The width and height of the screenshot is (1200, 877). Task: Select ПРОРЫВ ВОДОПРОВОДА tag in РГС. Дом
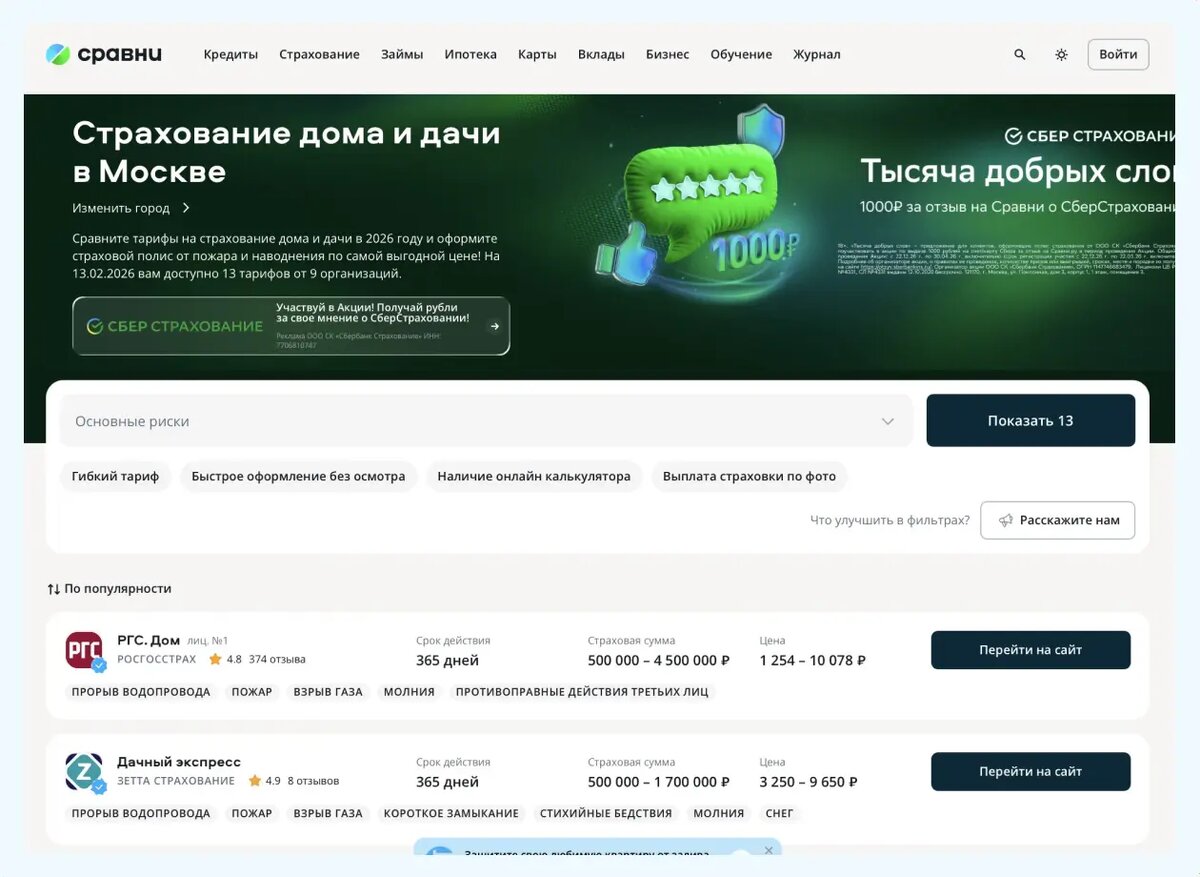pos(141,692)
